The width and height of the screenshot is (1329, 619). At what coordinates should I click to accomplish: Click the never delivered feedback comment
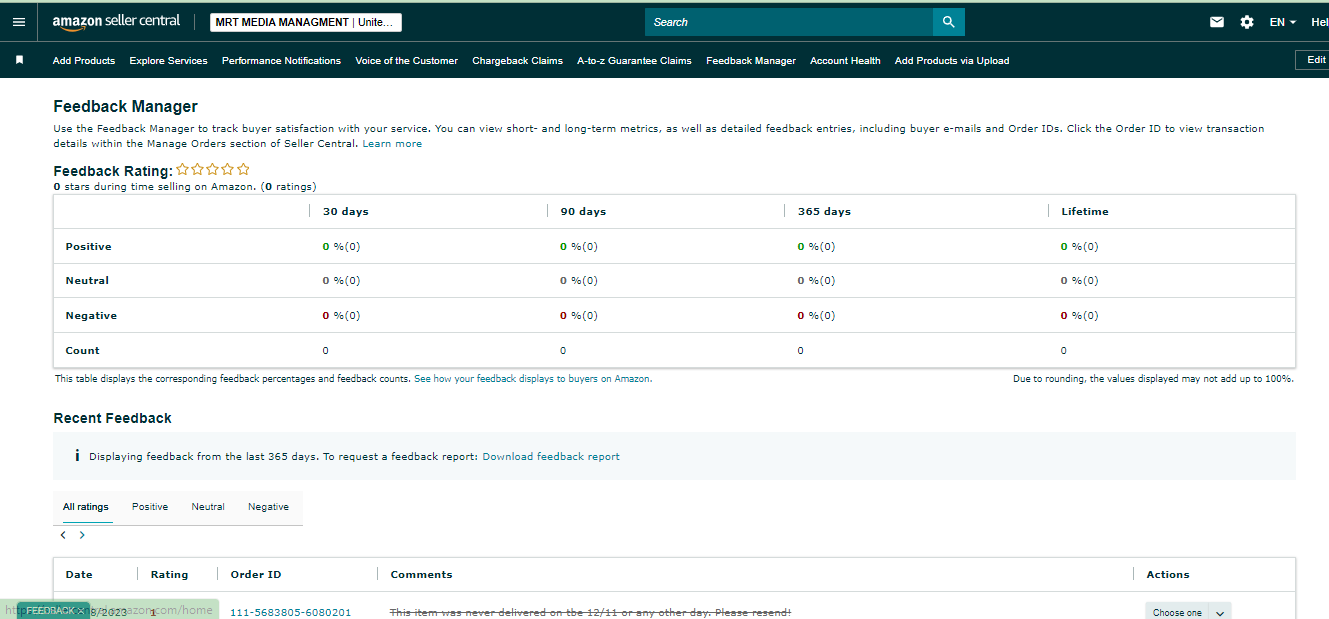[590, 612]
